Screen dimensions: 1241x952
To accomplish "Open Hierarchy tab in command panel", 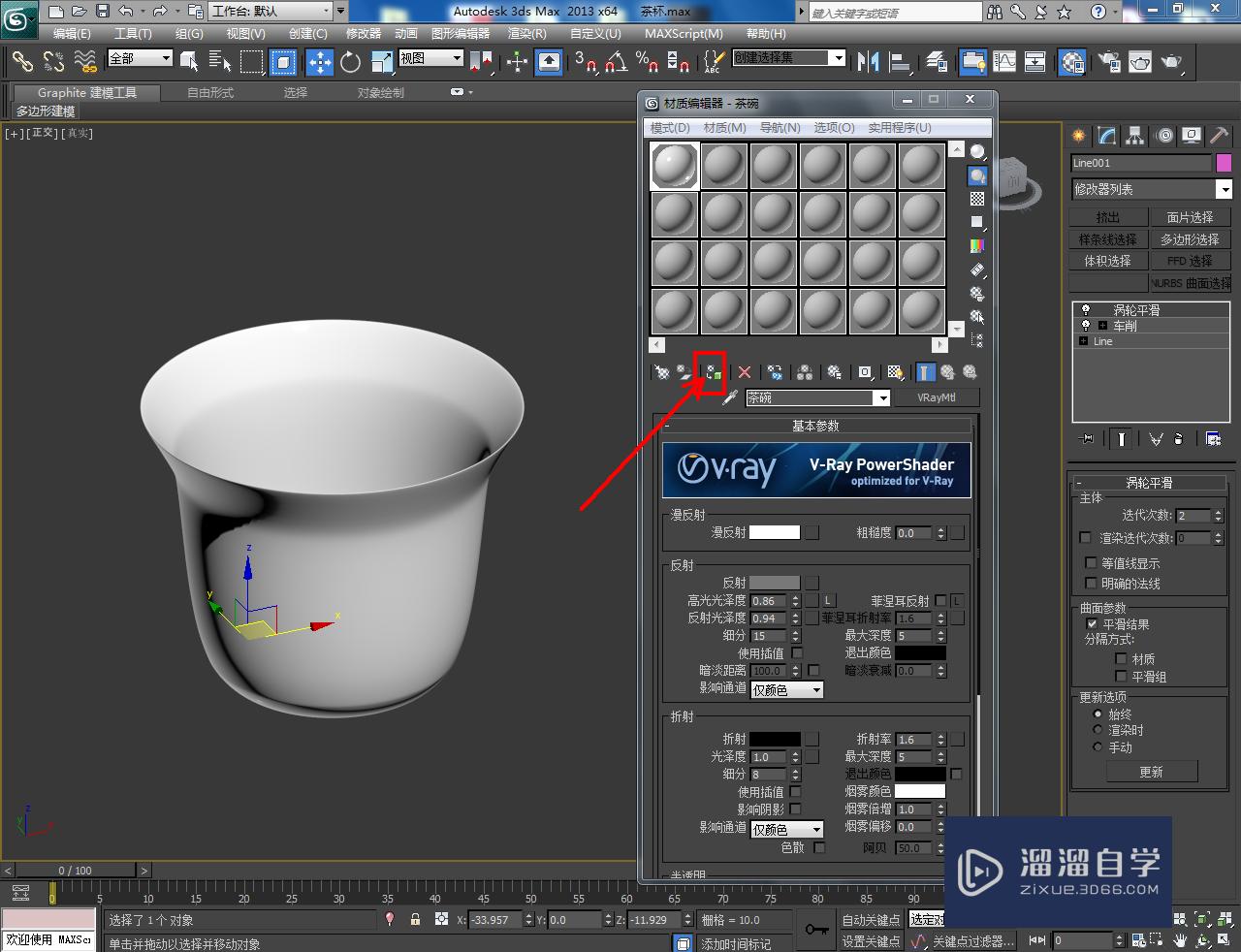I will click(1134, 136).
